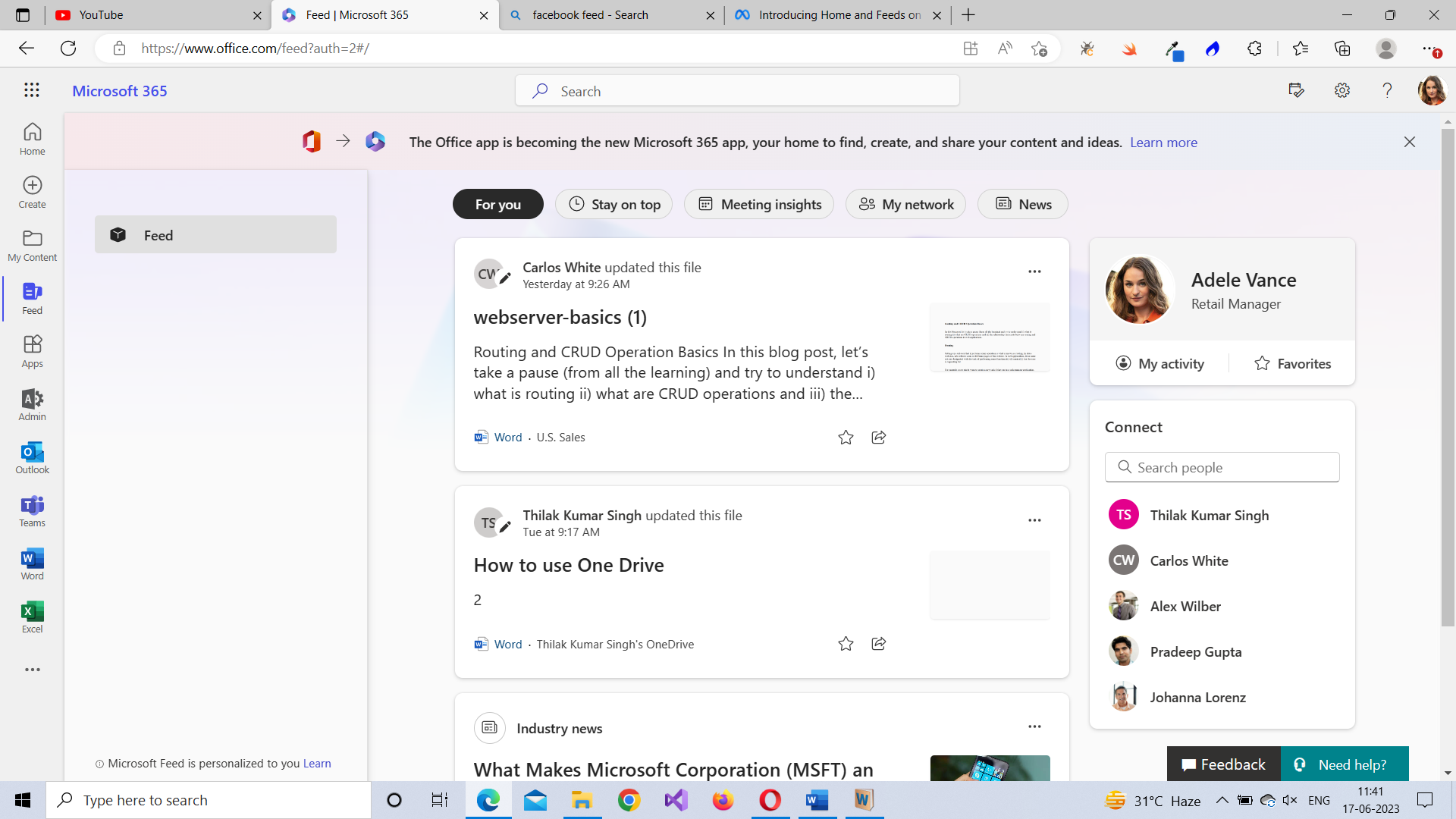Open U.S. Sales location link
This screenshot has height=819, width=1456.
point(560,438)
